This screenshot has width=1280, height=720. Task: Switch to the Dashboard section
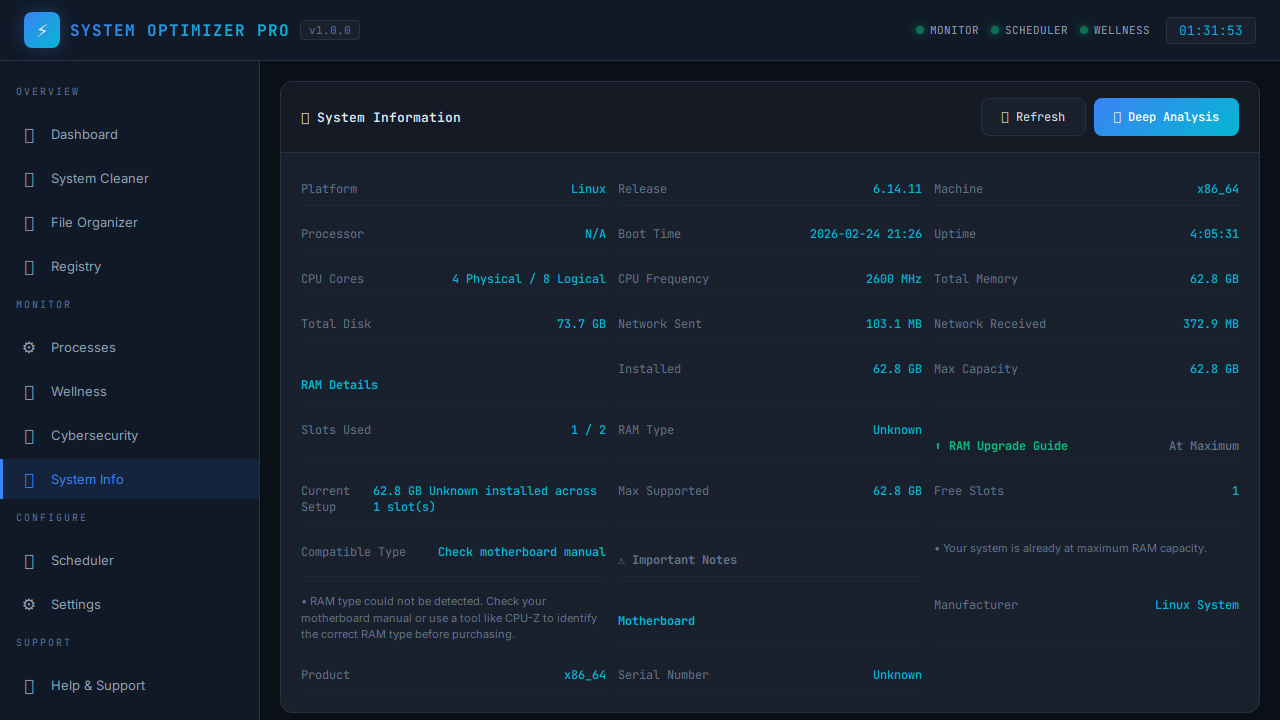tap(84, 135)
